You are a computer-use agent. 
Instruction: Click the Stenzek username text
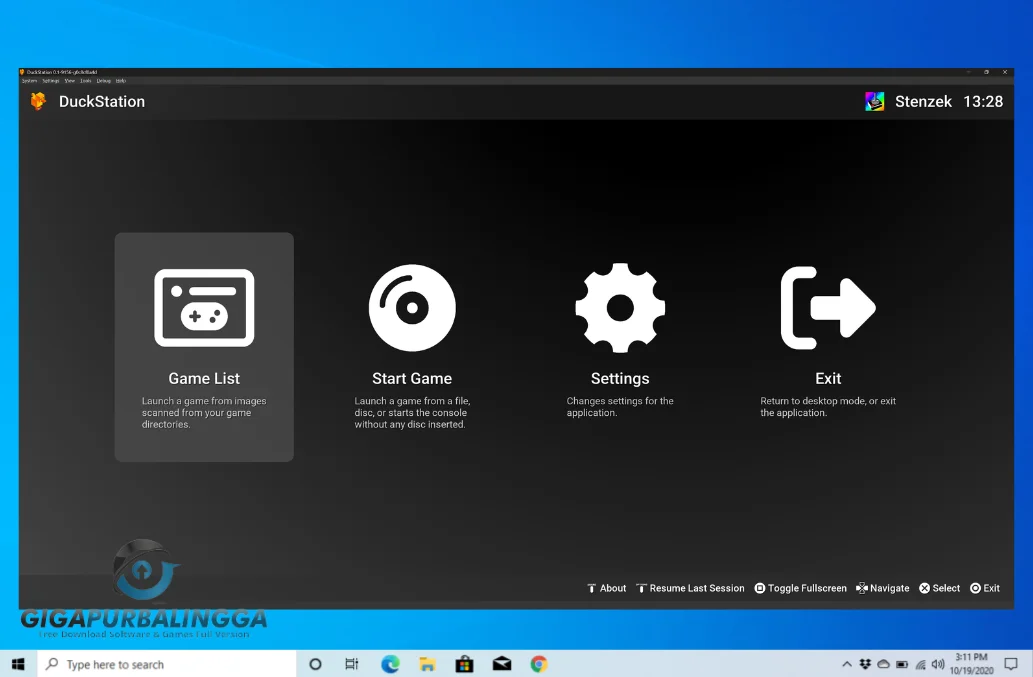tap(923, 101)
